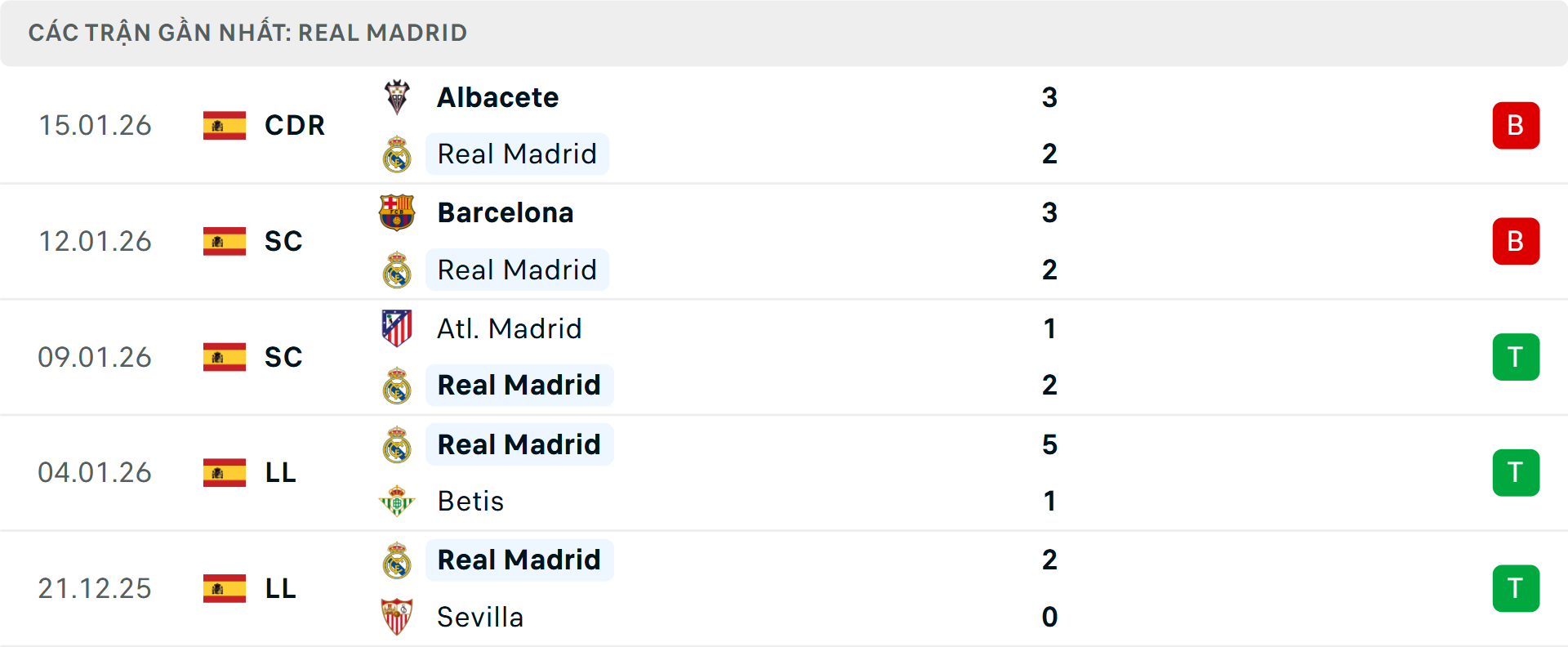
Task: Click the red B badge for the Barcelona match
Action: coord(1516,241)
